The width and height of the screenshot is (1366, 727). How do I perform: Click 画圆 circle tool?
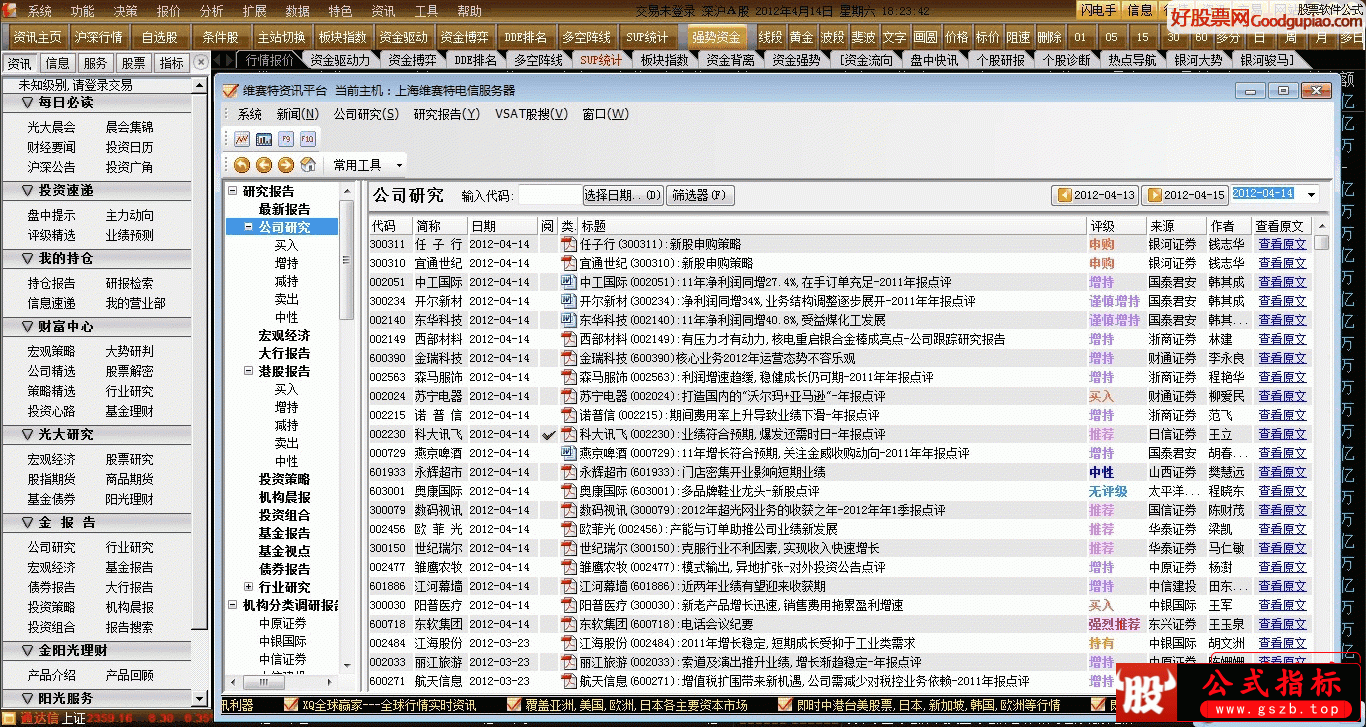926,37
